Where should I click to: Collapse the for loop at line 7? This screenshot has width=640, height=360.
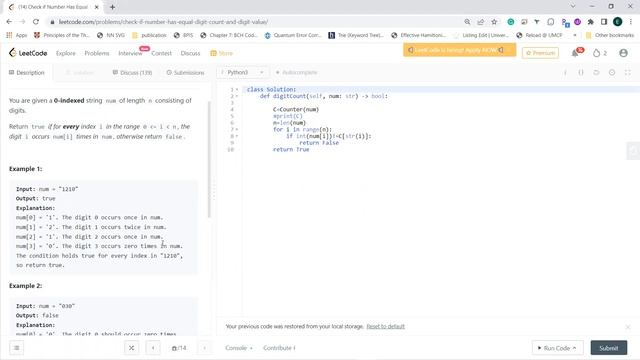237,129
